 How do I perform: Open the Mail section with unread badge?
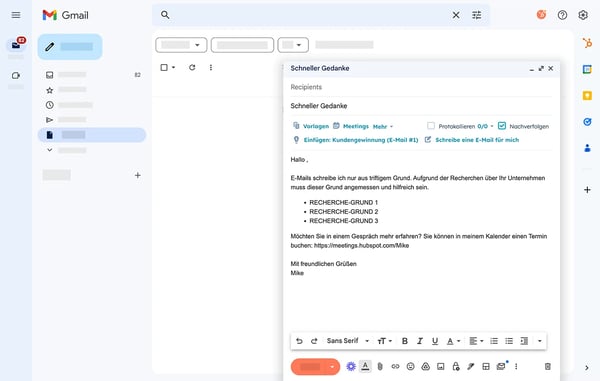coord(16,45)
